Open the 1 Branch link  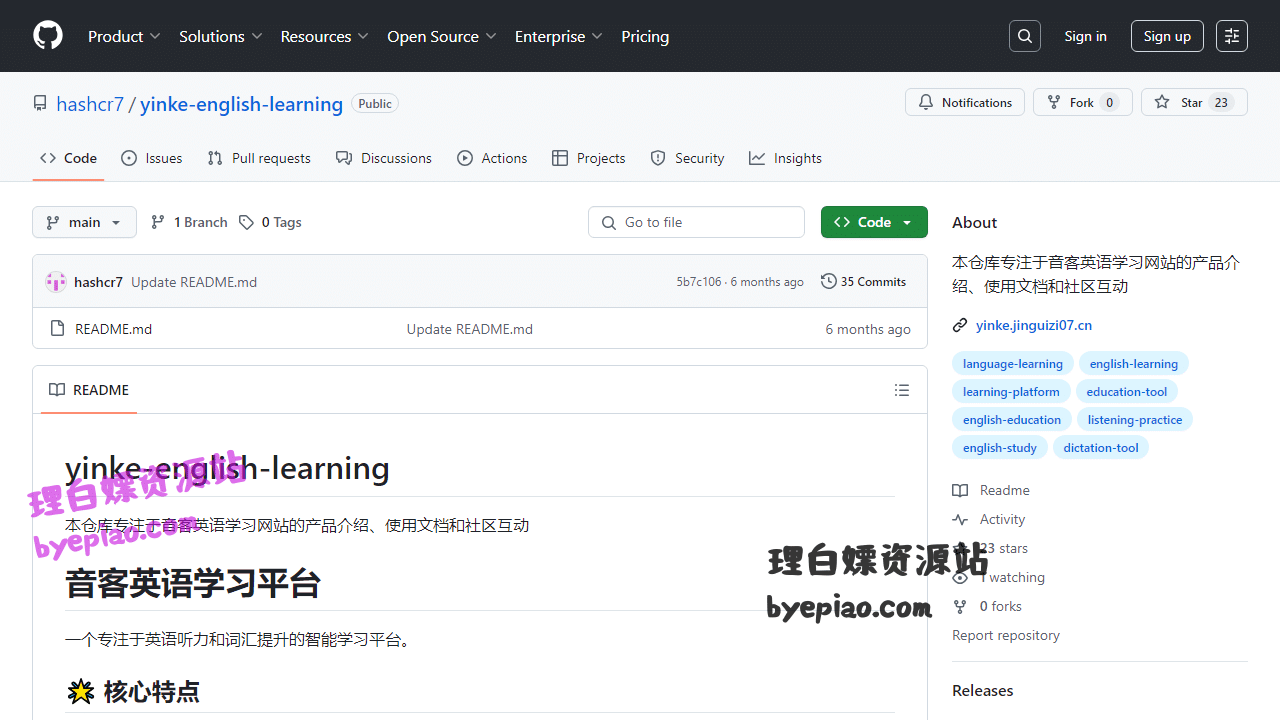(189, 222)
